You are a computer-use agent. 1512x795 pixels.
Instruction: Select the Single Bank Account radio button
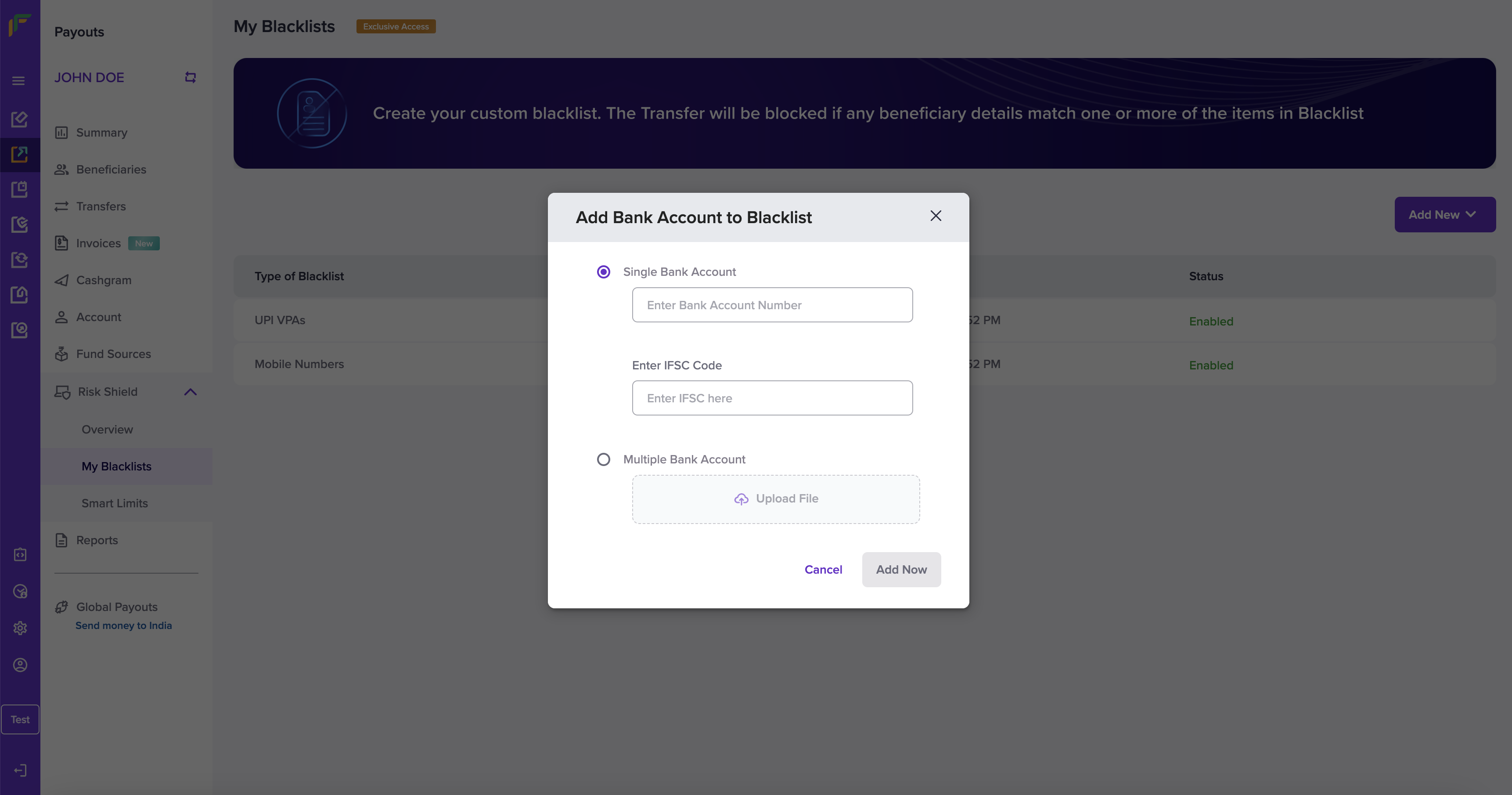(x=603, y=272)
